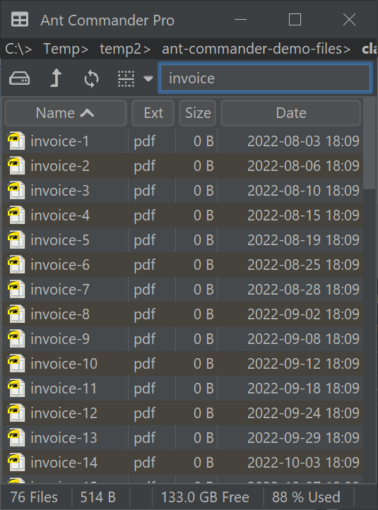Focus the invoice filter text field
This screenshot has width=378, height=510.
click(265, 78)
